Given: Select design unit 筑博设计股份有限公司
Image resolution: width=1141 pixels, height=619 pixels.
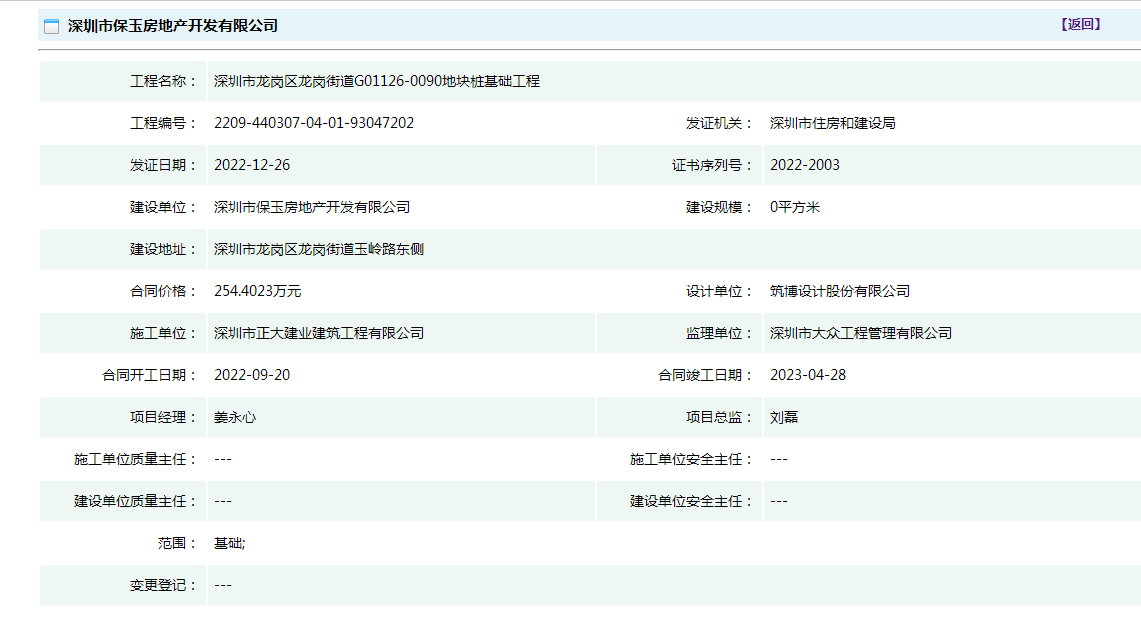Looking at the screenshot, I should (x=840, y=291).
